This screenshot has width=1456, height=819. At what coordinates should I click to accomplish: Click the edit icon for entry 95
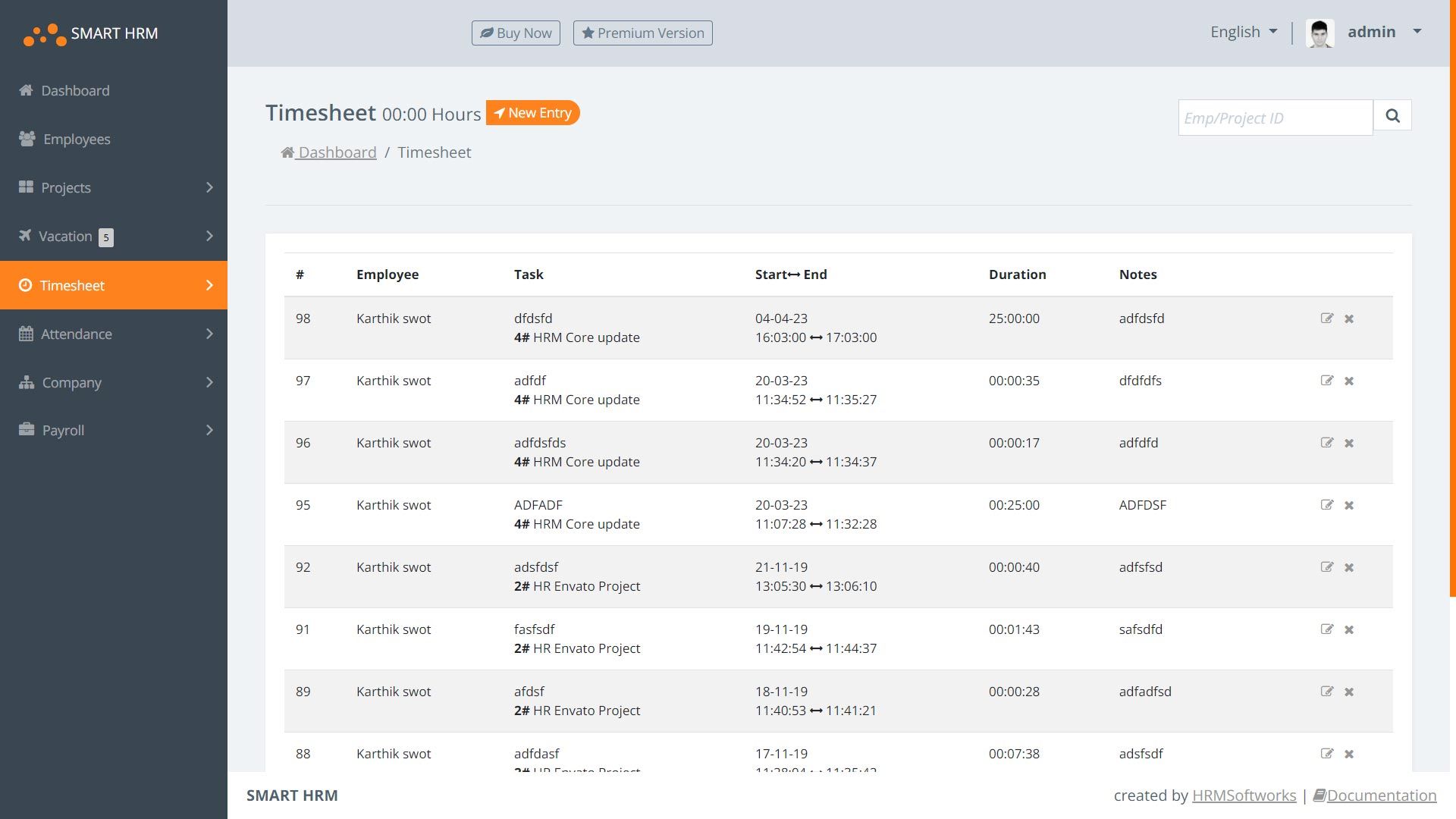point(1326,505)
